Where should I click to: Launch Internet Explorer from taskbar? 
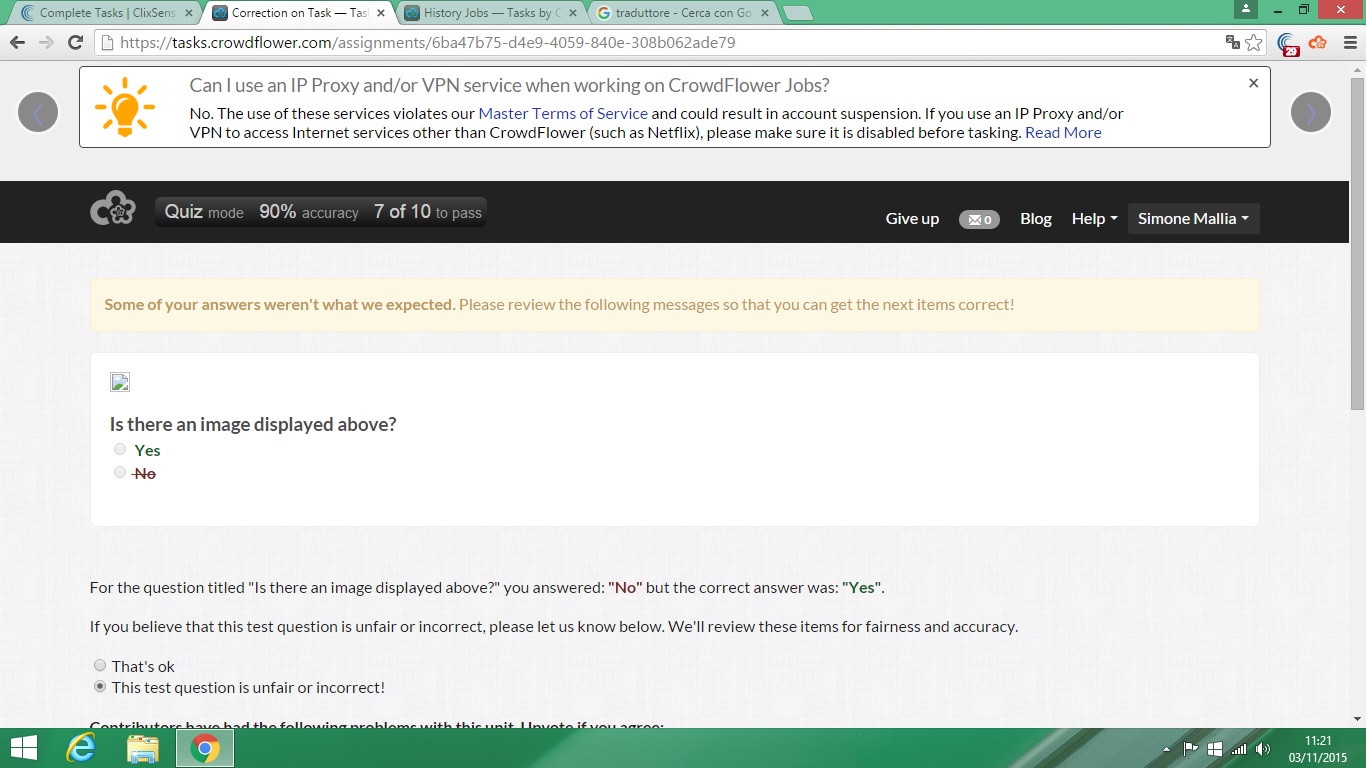pos(81,748)
